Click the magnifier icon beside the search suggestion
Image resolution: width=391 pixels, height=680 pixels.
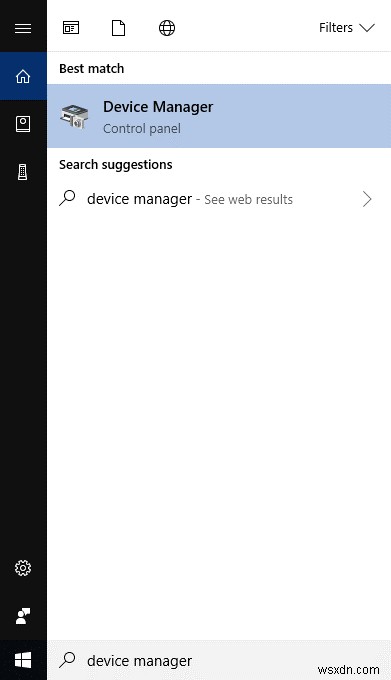tap(67, 198)
